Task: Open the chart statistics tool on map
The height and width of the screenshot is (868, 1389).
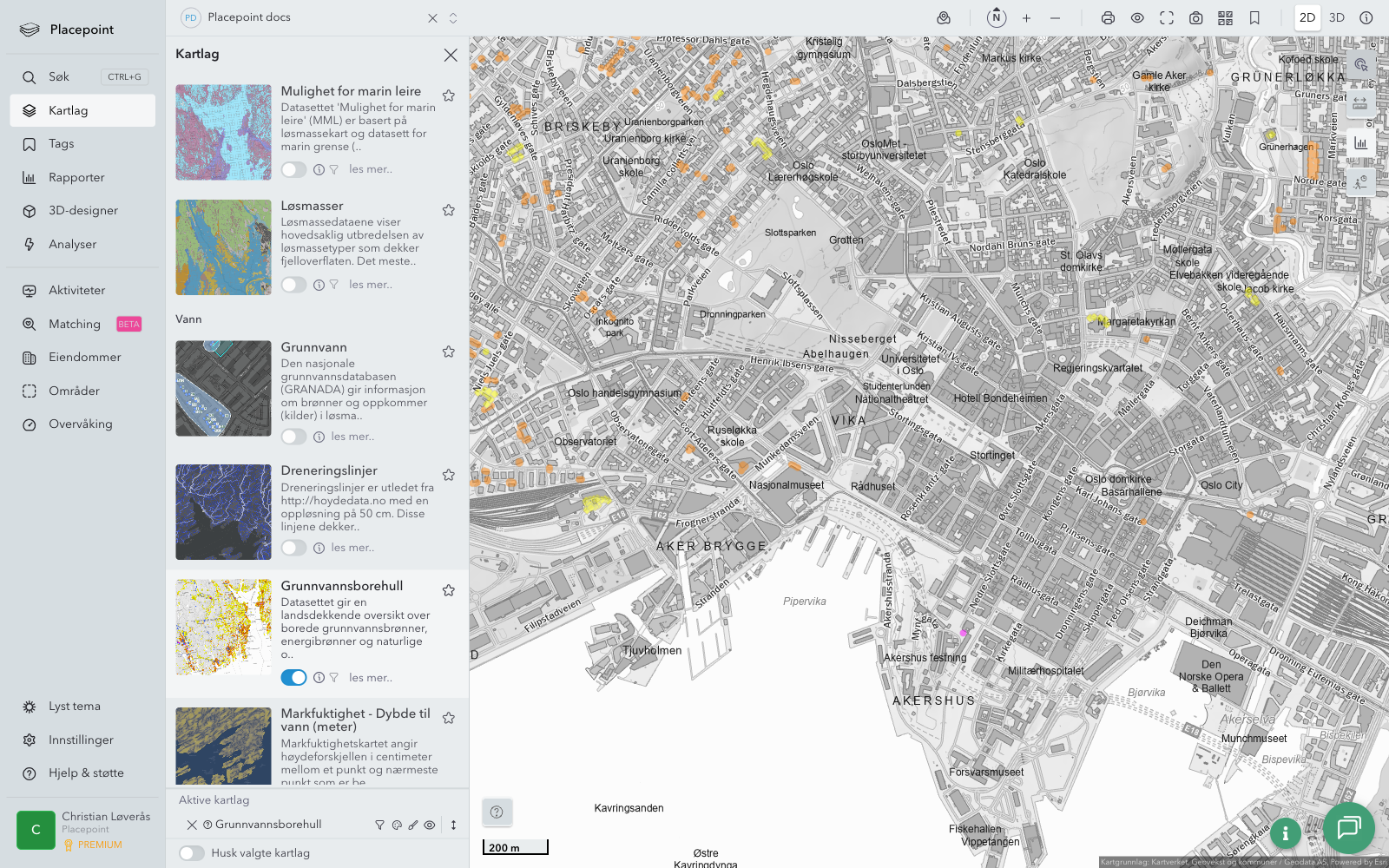Action: [1360, 143]
